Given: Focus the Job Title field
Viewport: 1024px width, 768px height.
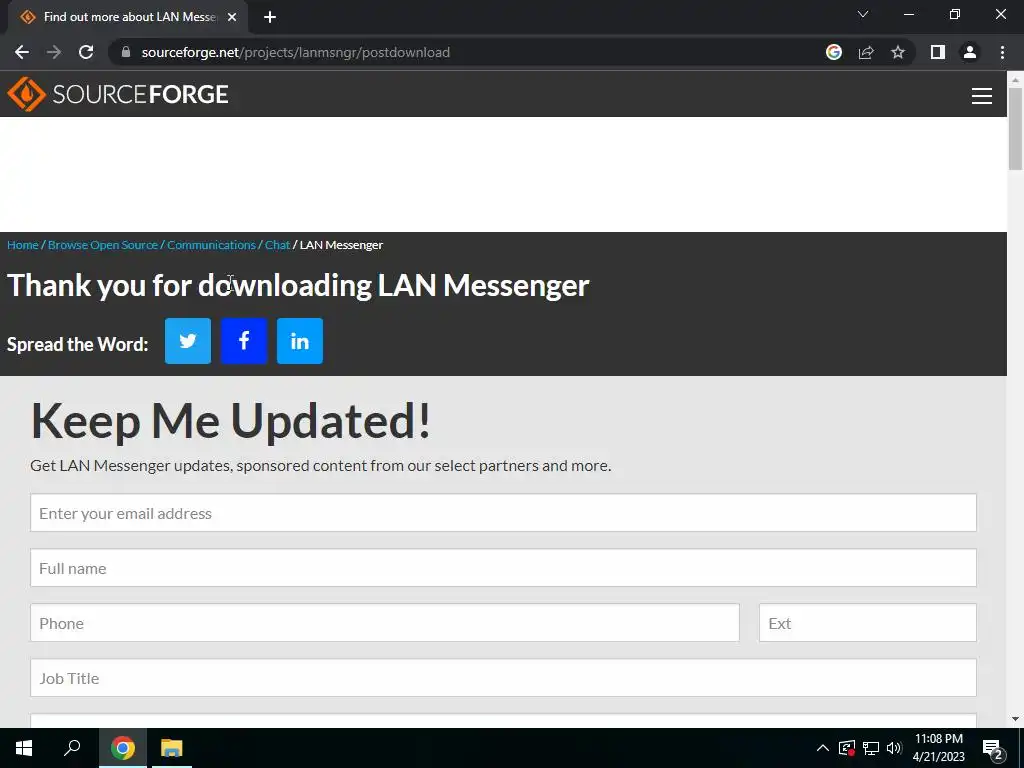Looking at the screenshot, I should click(x=503, y=677).
